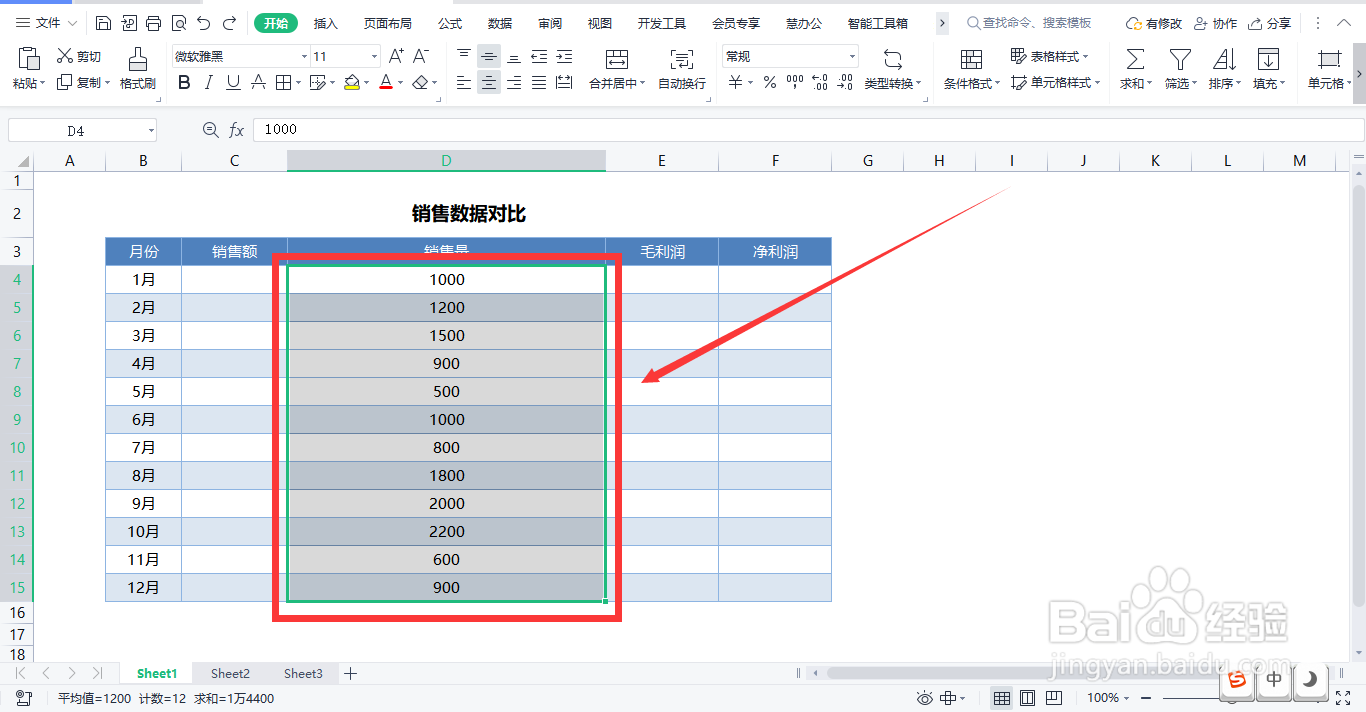1366x712 pixels.
Task: Click the Wrap Text (自动换行) icon
Action: click(x=682, y=60)
